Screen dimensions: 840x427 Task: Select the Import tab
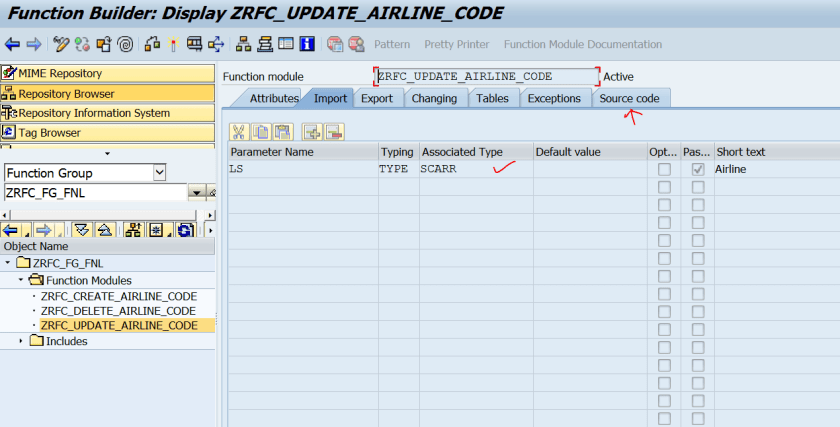pos(331,99)
